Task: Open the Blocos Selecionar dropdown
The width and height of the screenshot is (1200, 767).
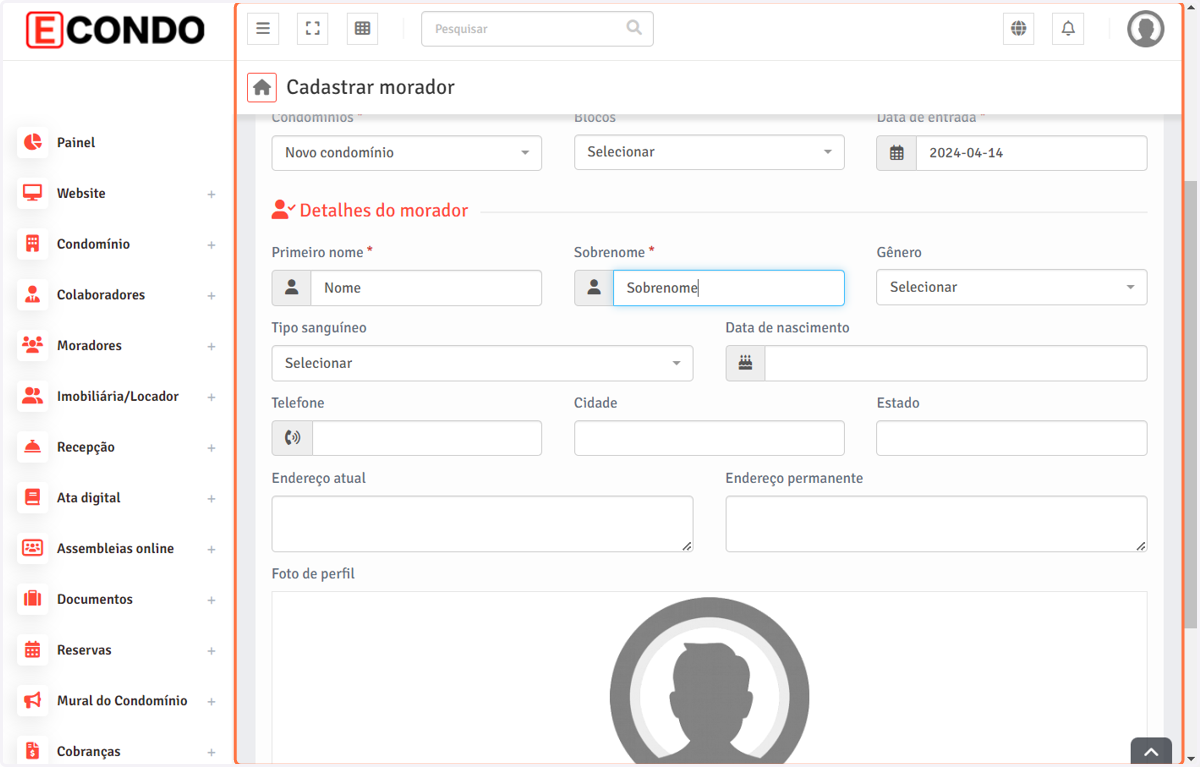Action: point(709,152)
